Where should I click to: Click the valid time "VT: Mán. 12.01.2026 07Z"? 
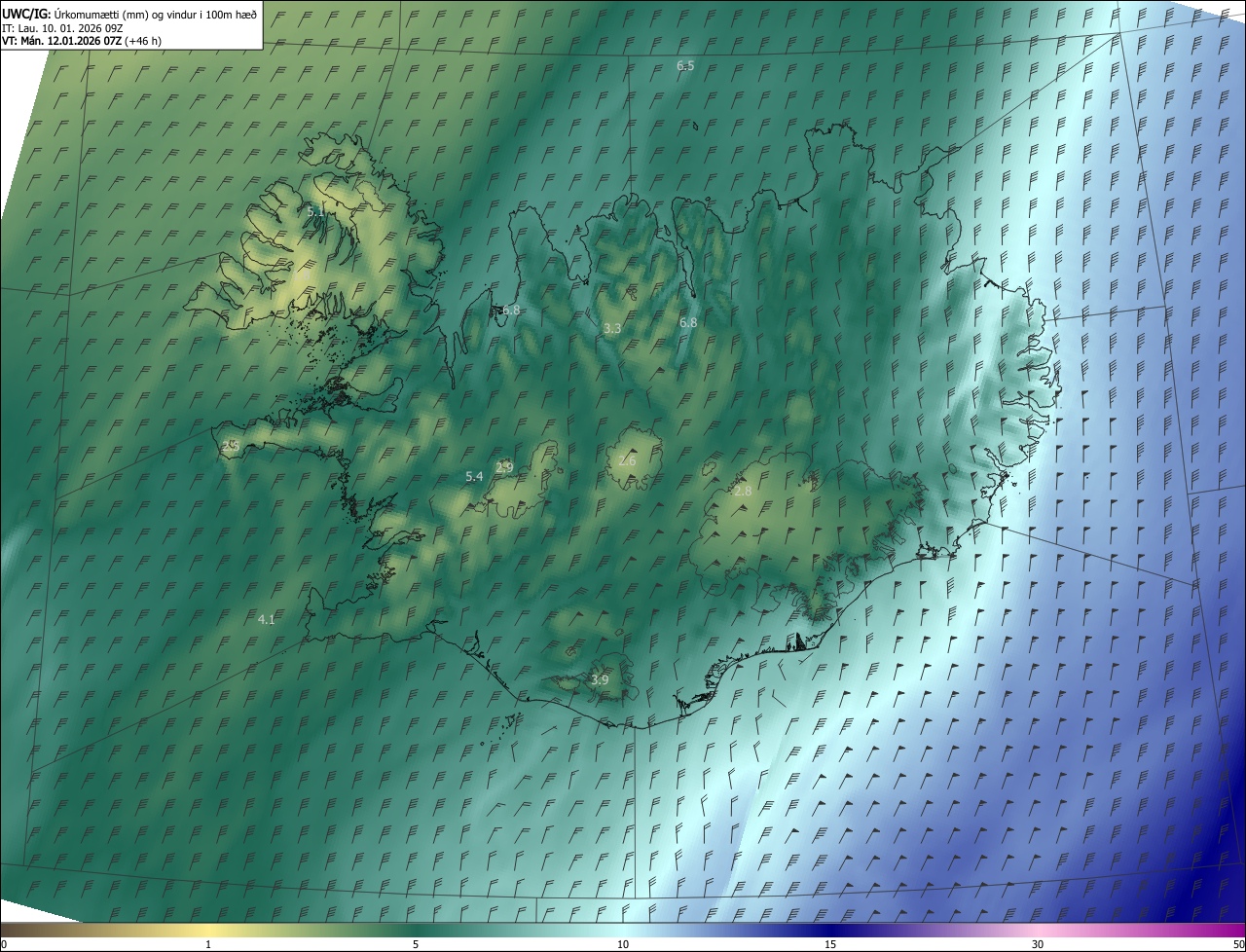pos(60,41)
